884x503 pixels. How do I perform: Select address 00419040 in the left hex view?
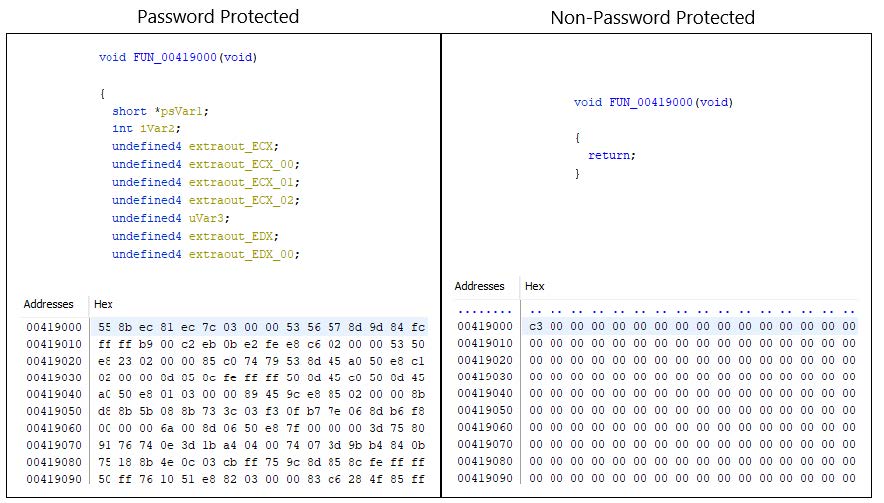click(x=54, y=394)
